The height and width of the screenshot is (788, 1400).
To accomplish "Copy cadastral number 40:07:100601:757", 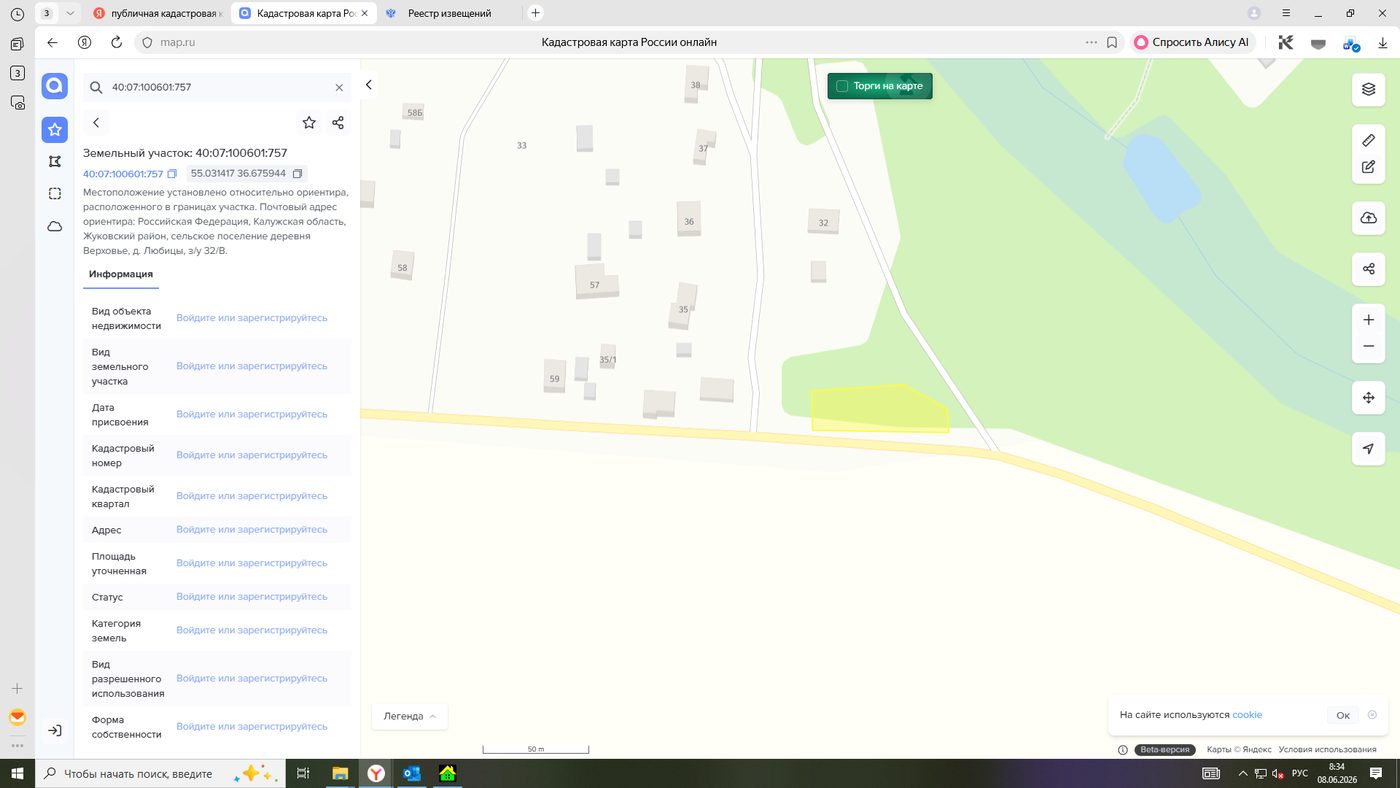I will point(172,174).
